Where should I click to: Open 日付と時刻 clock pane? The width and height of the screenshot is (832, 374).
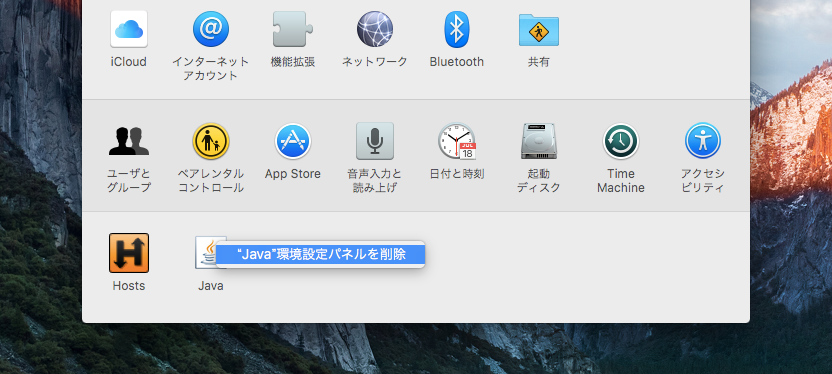click(x=457, y=141)
